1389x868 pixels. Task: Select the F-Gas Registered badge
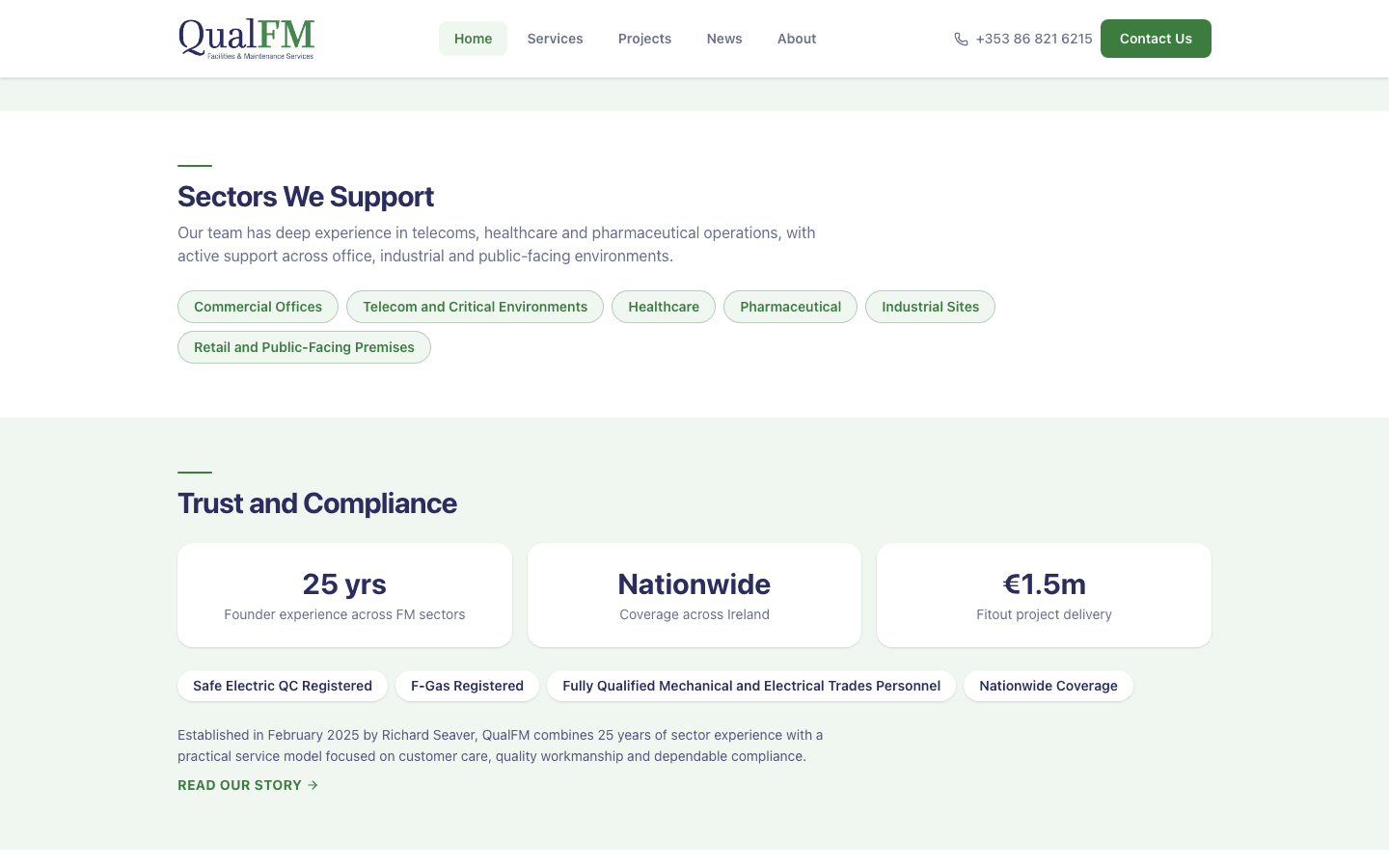[467, 686]
